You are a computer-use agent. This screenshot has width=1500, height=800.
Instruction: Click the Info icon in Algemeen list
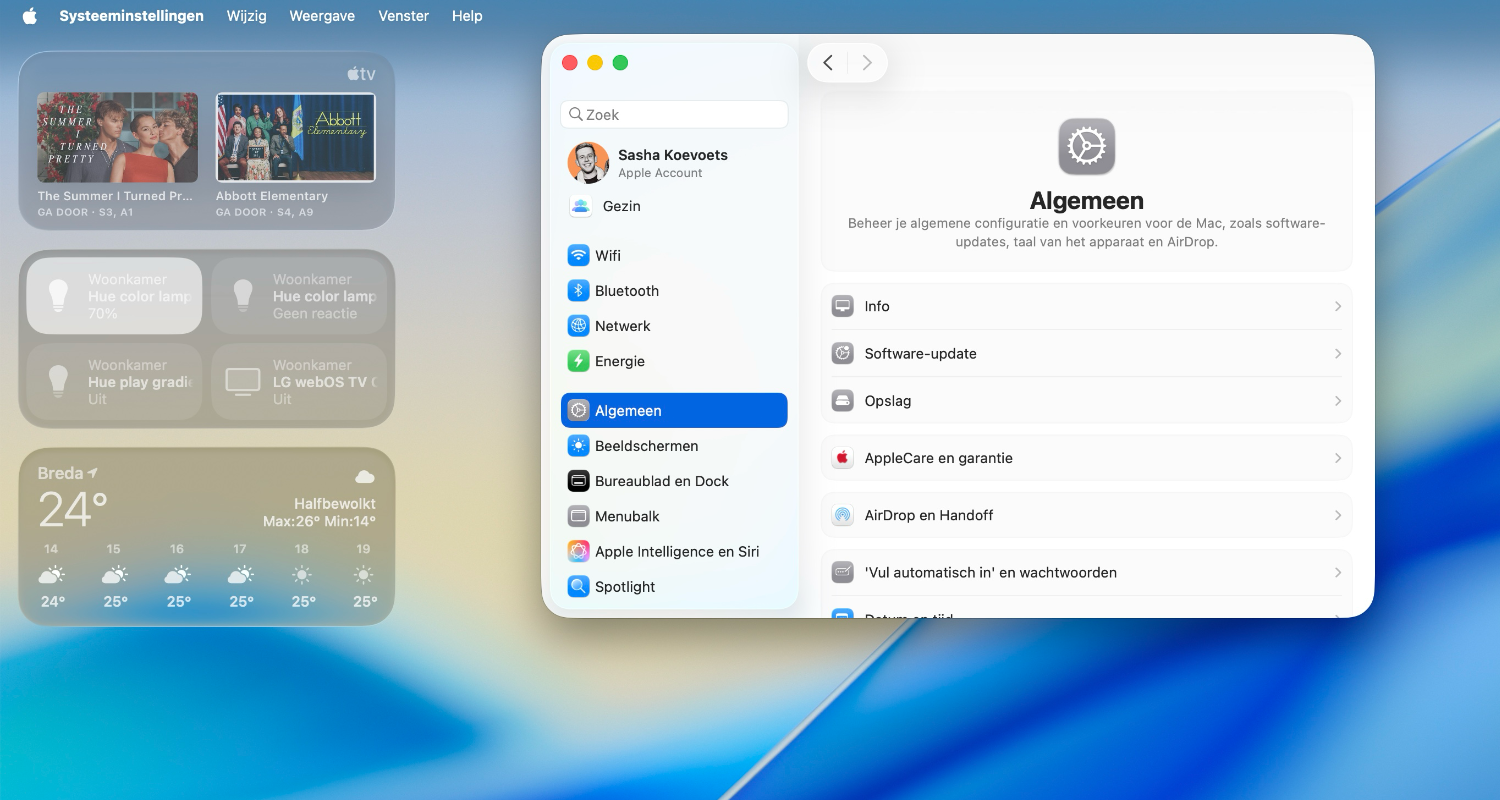pos(843,306)
